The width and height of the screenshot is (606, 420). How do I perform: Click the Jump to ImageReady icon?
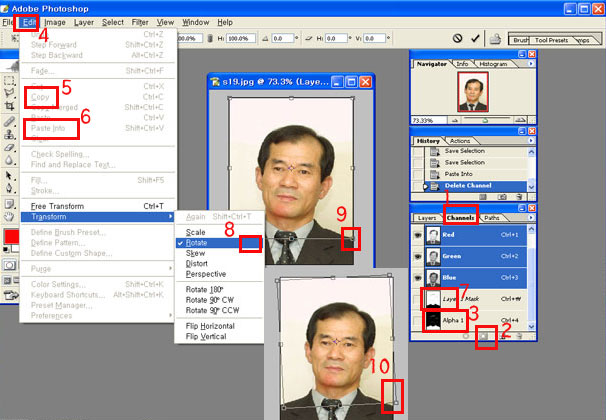pos(10,296)
